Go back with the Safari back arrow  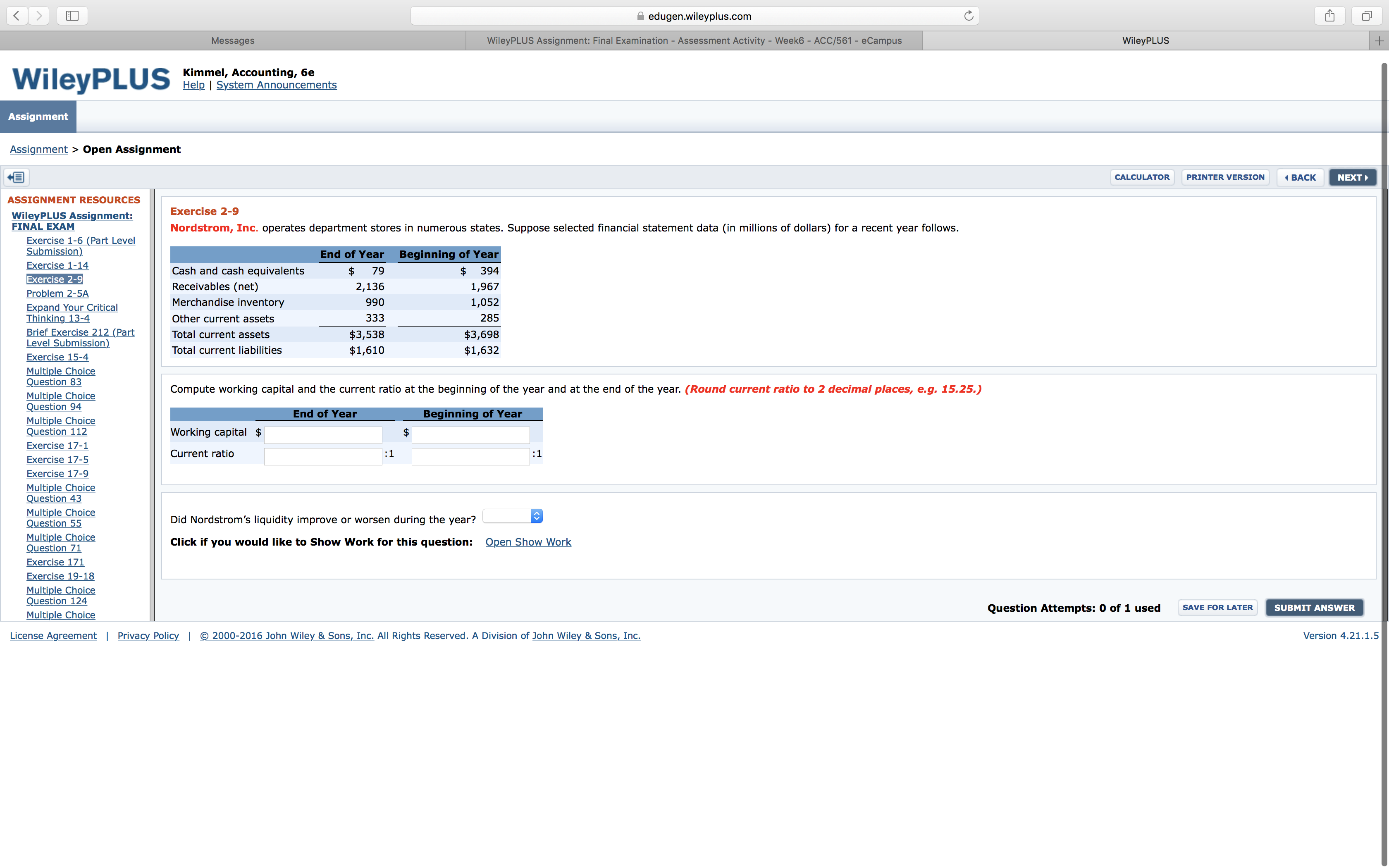point(17,16)
